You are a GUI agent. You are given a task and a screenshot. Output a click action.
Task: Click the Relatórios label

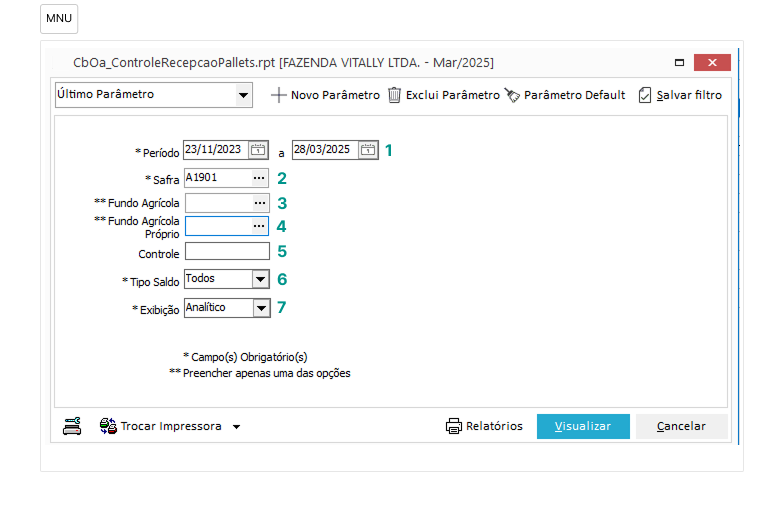(494, 426)
